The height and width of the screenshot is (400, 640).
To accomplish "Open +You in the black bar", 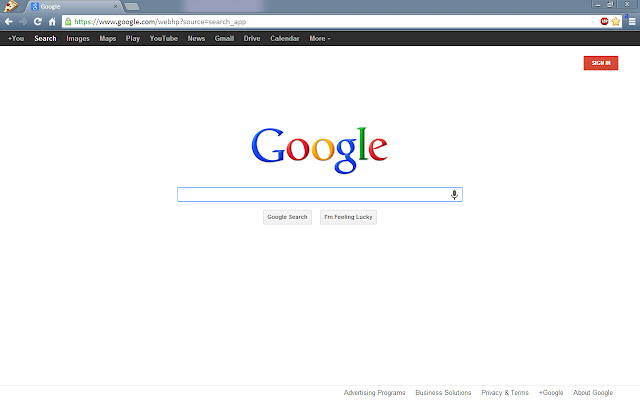I will coord(16,38).
